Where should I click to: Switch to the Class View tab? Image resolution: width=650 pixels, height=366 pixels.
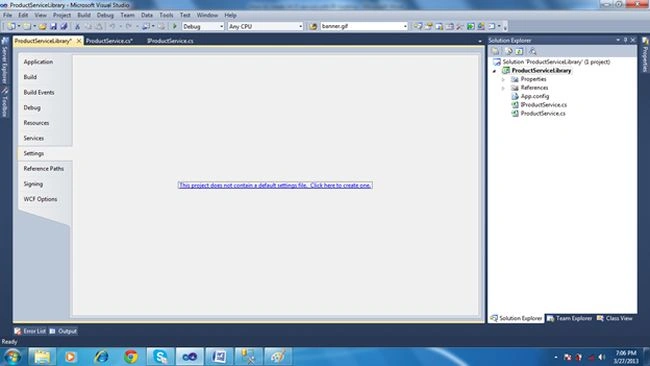tap(615, 318)
